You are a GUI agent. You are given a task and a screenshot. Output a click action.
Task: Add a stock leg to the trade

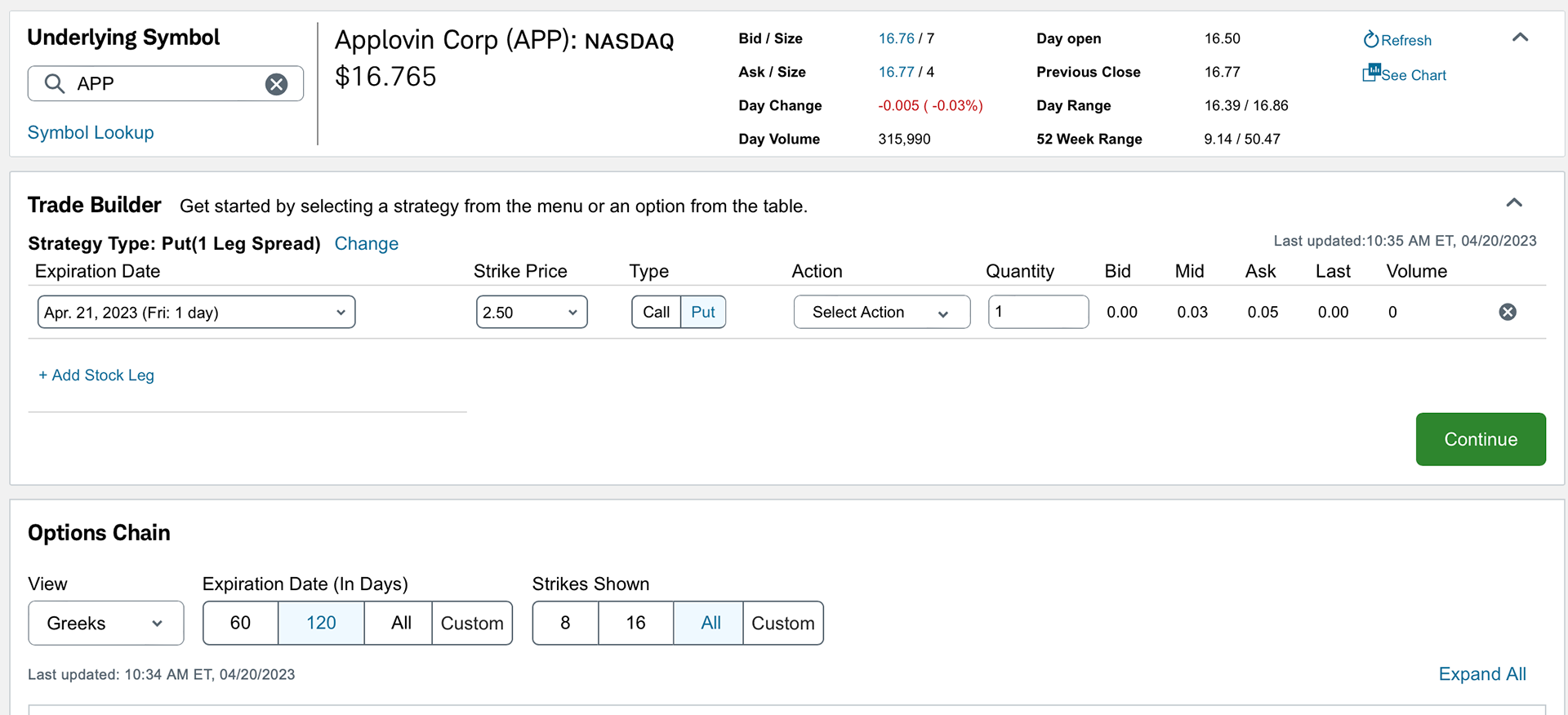click(x=96, y=375)
